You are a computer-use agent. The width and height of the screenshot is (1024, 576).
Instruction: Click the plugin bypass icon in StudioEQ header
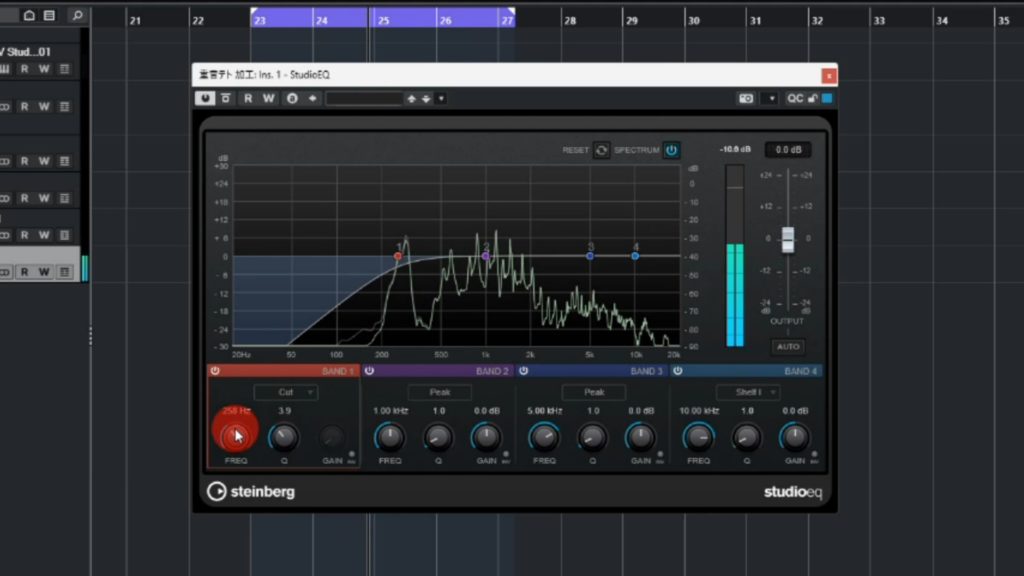click(226, 98)
